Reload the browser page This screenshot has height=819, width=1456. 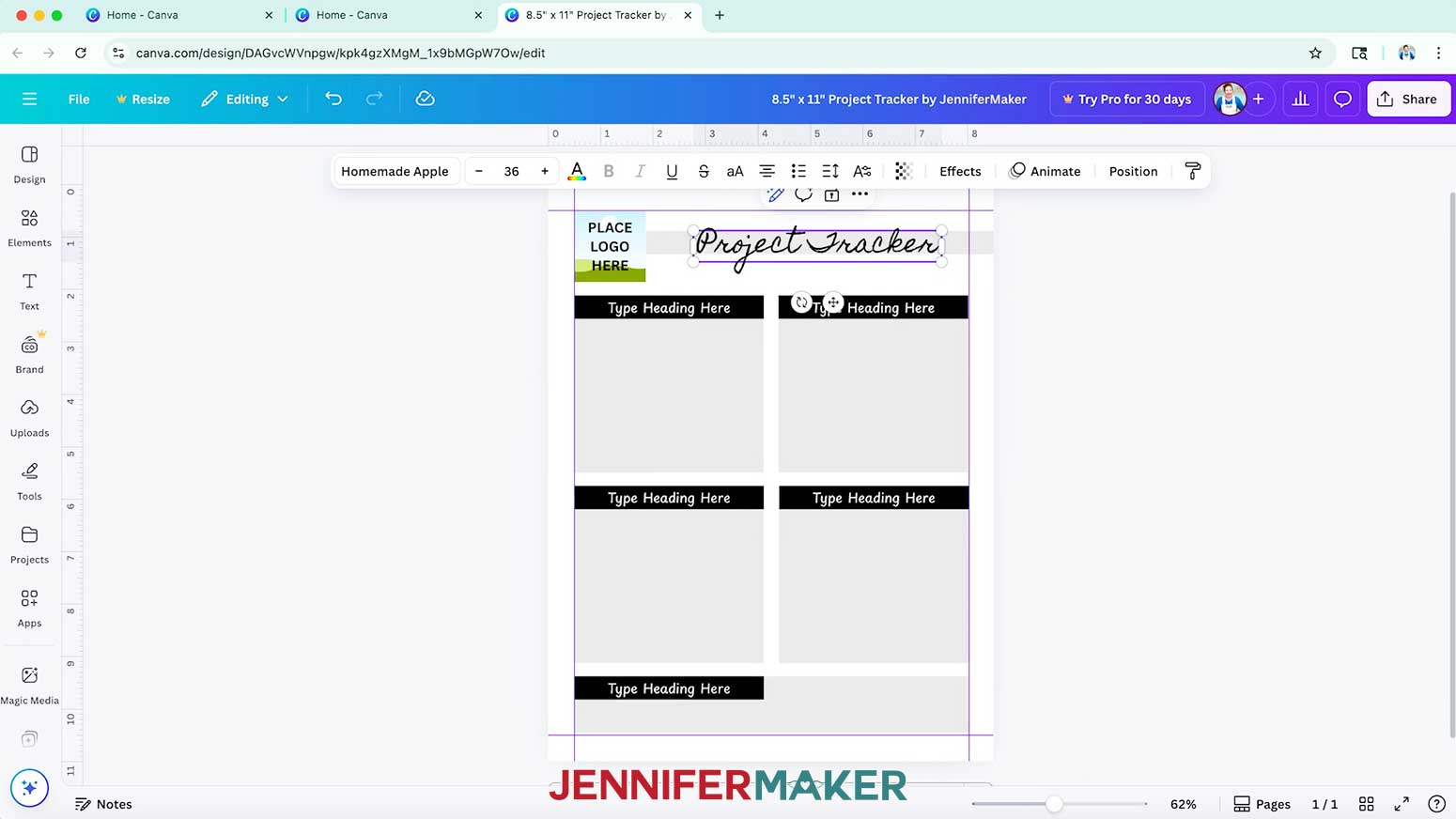point(81,53)
